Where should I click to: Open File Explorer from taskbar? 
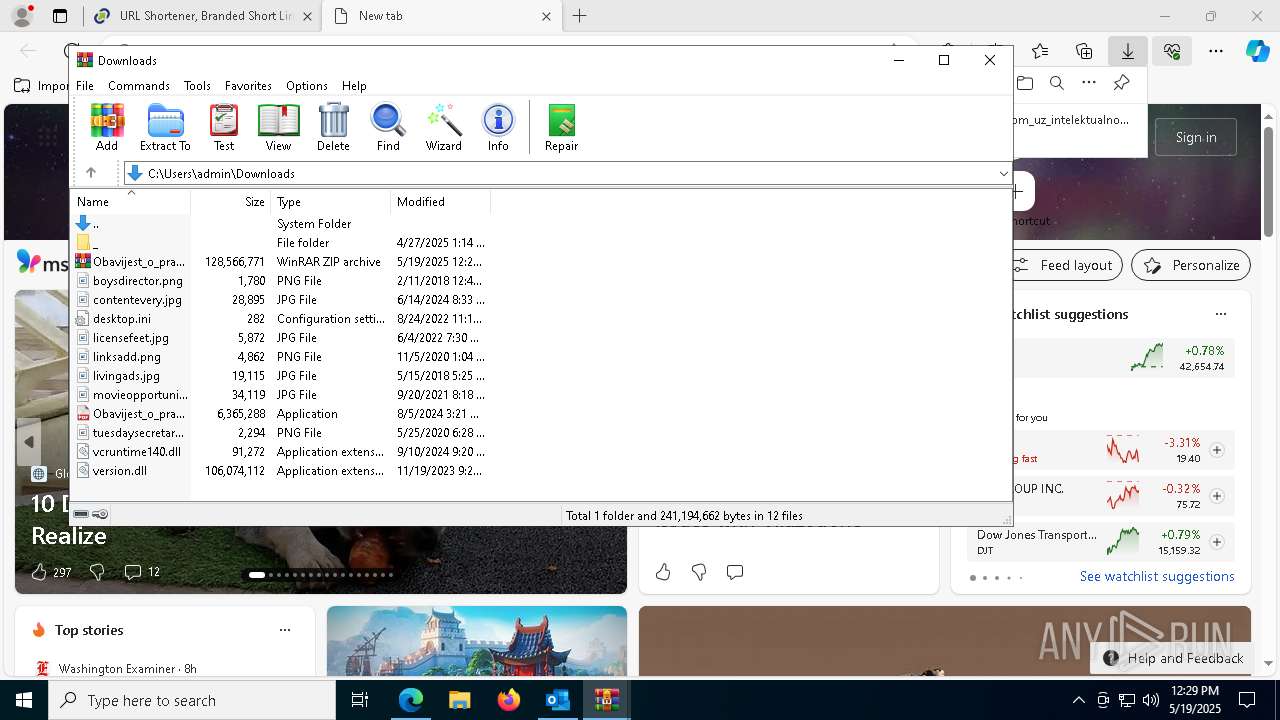(459, 700)
